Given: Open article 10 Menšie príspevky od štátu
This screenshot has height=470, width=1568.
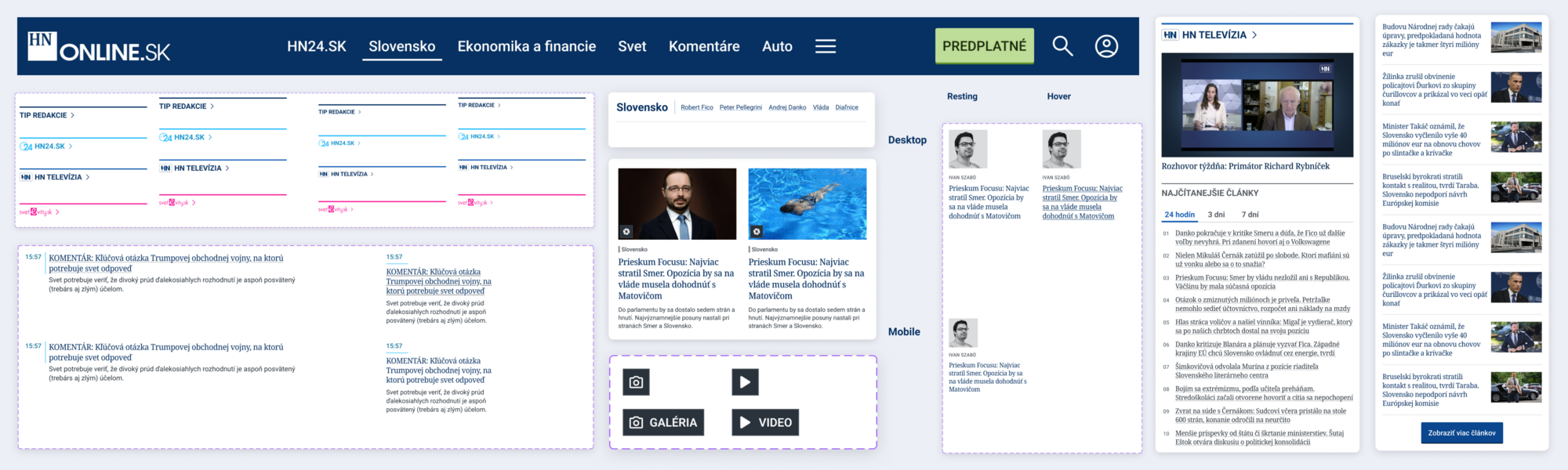Looking at the screenshot, I should pyautogui.click(x=1259, y=437).
